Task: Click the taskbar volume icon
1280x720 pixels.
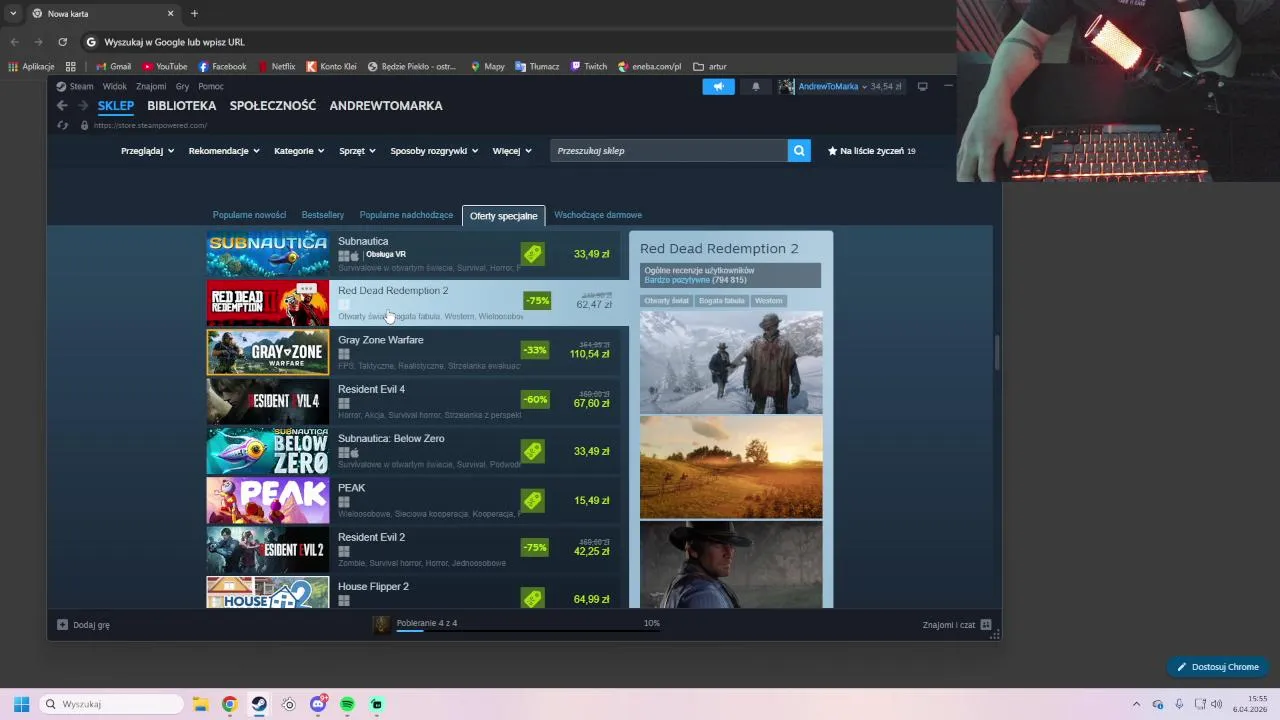Action: [x=1216, y=704]
